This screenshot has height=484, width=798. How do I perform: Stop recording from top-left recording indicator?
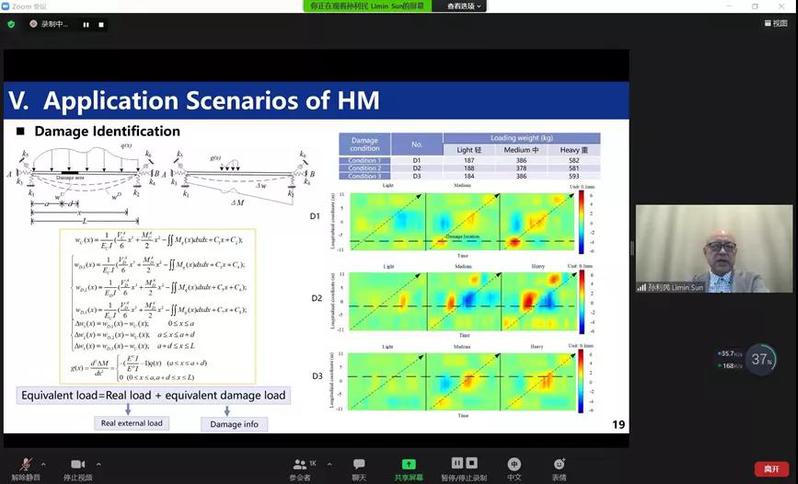[100, 24]
